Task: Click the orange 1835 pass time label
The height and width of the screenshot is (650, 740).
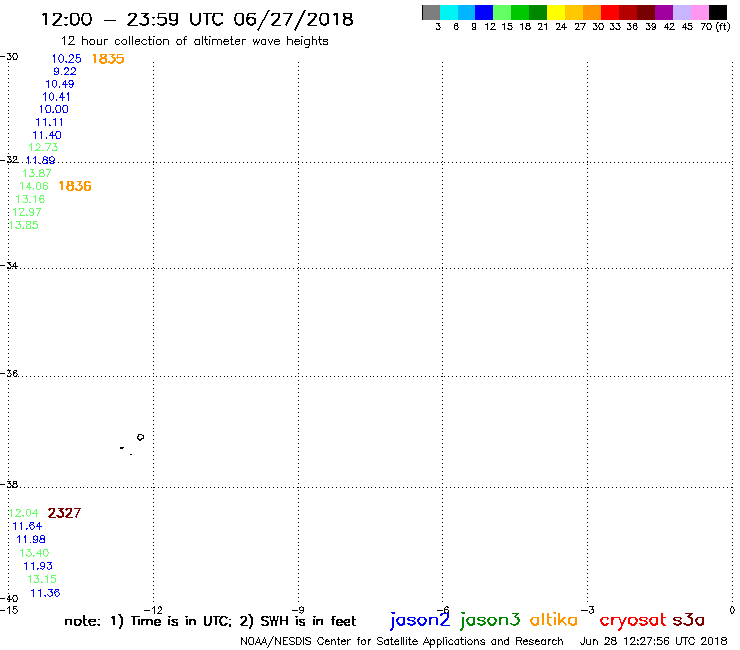Action: [108, 59]
